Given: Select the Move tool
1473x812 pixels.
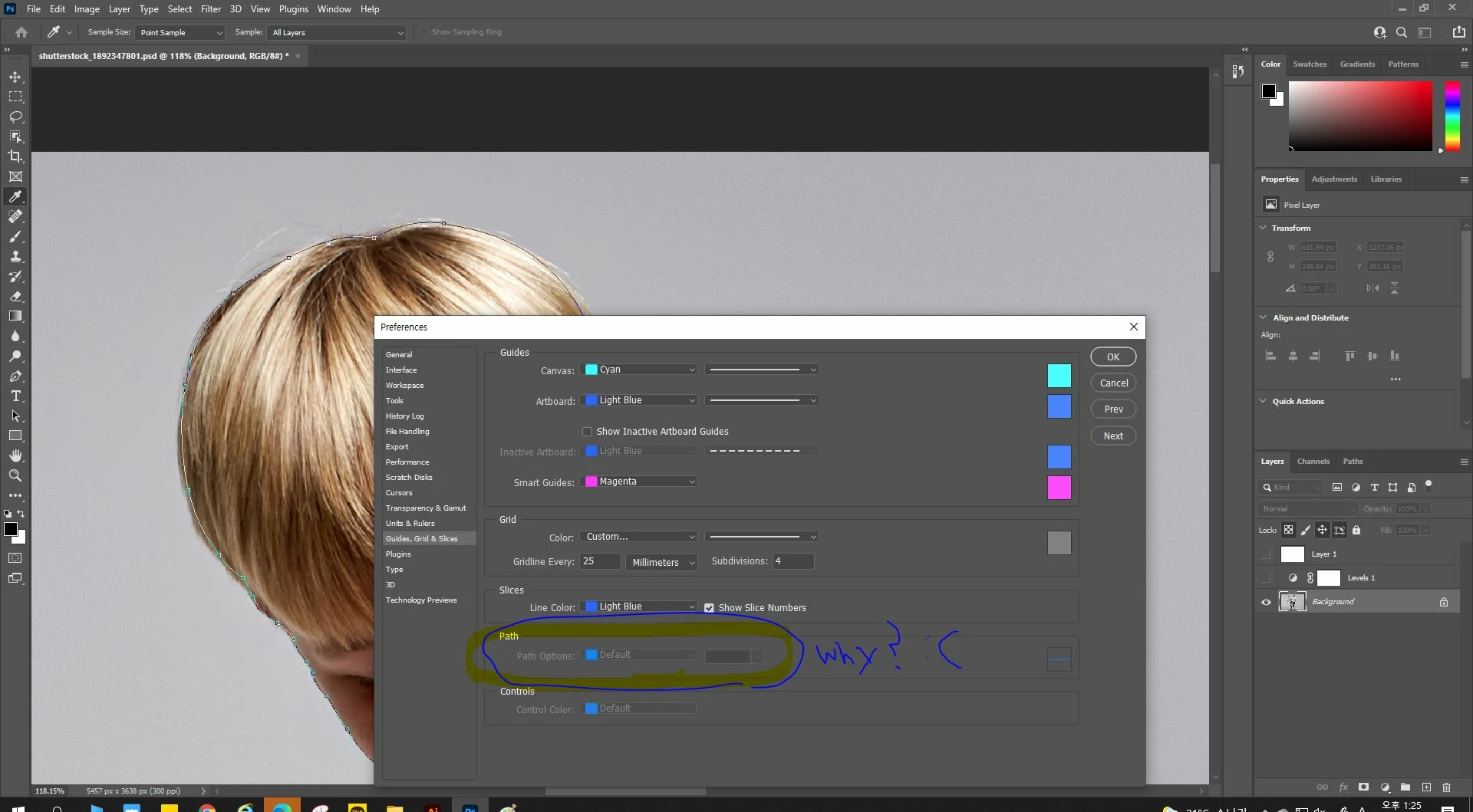Looking at the screenshot, I should pyautogui.click(x=15, y=77).
